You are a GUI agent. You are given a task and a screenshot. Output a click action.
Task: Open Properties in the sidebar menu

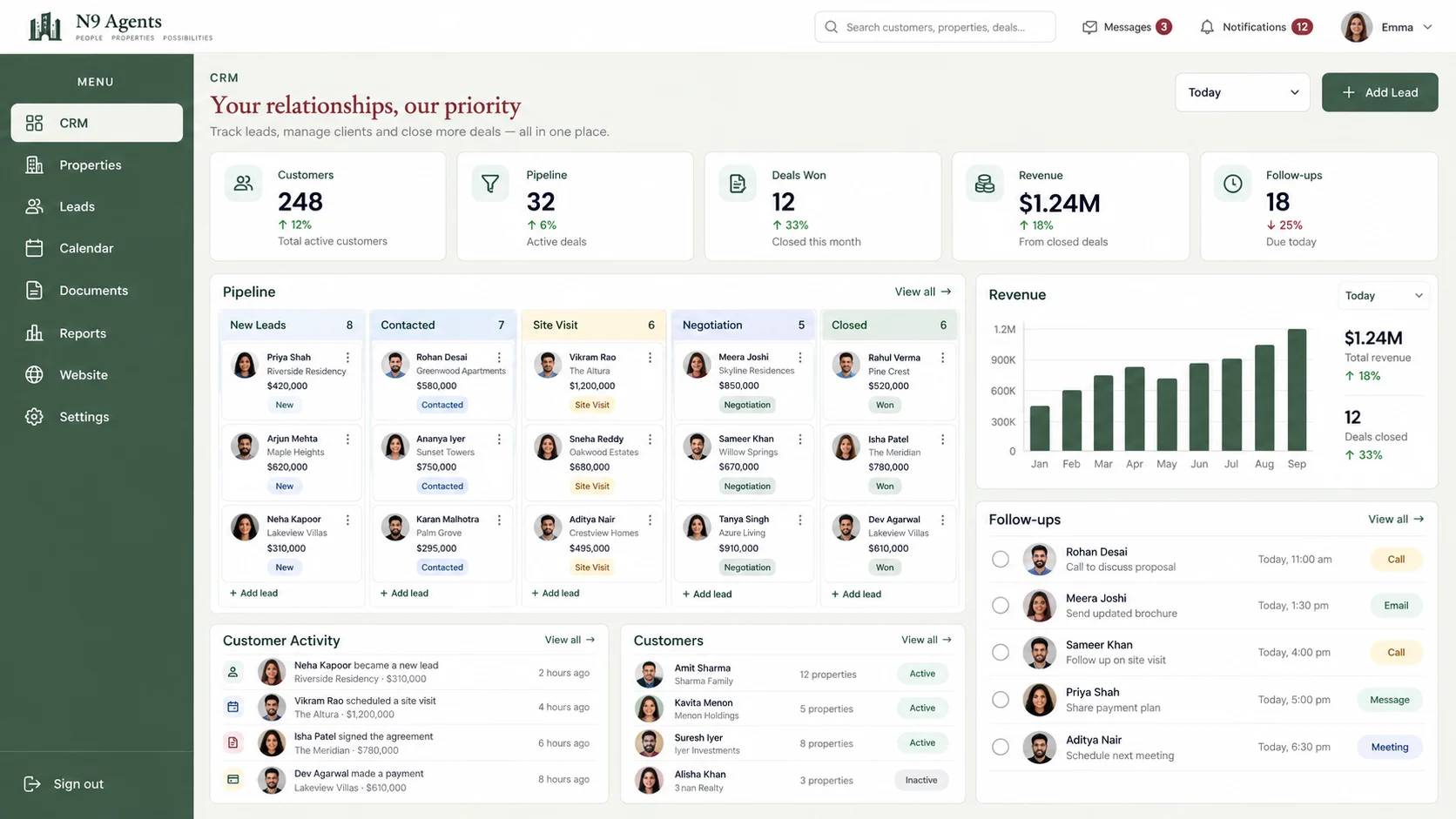tap(97, 164)
